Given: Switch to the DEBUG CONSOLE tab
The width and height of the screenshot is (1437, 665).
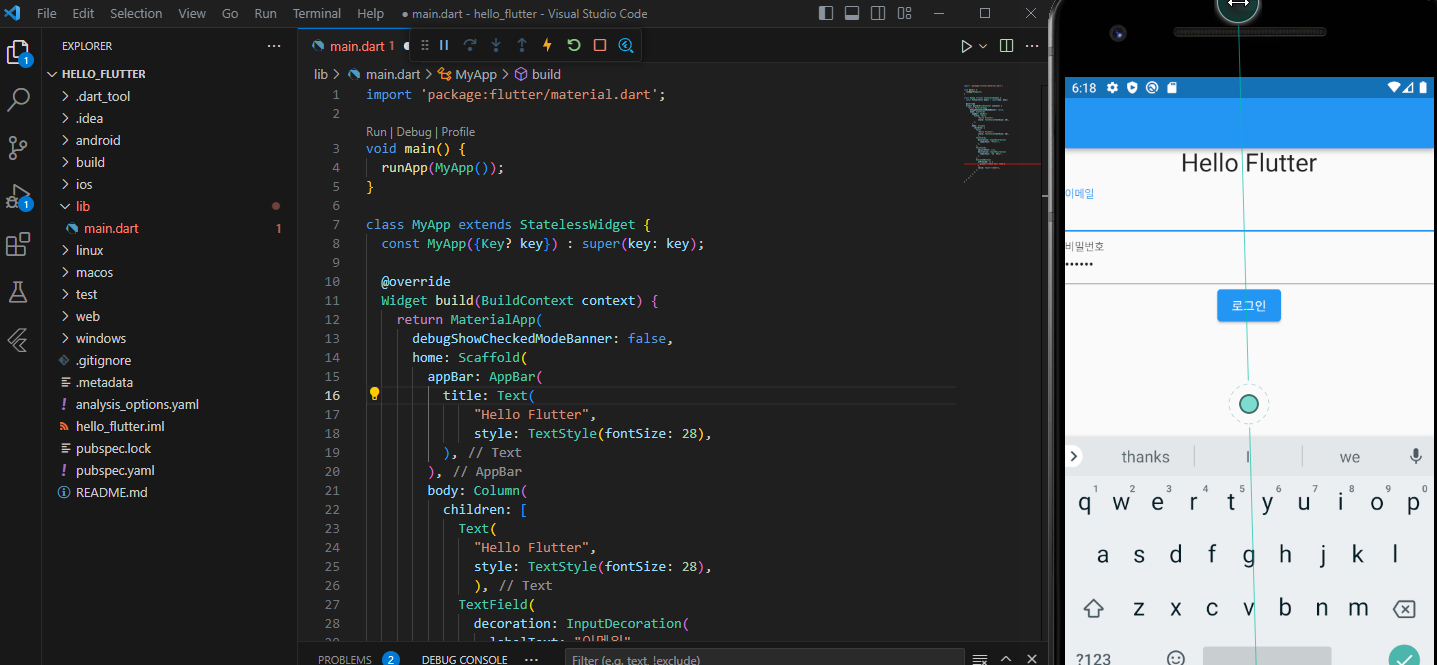Looking at the screenshot, I should tap(464, 659).
